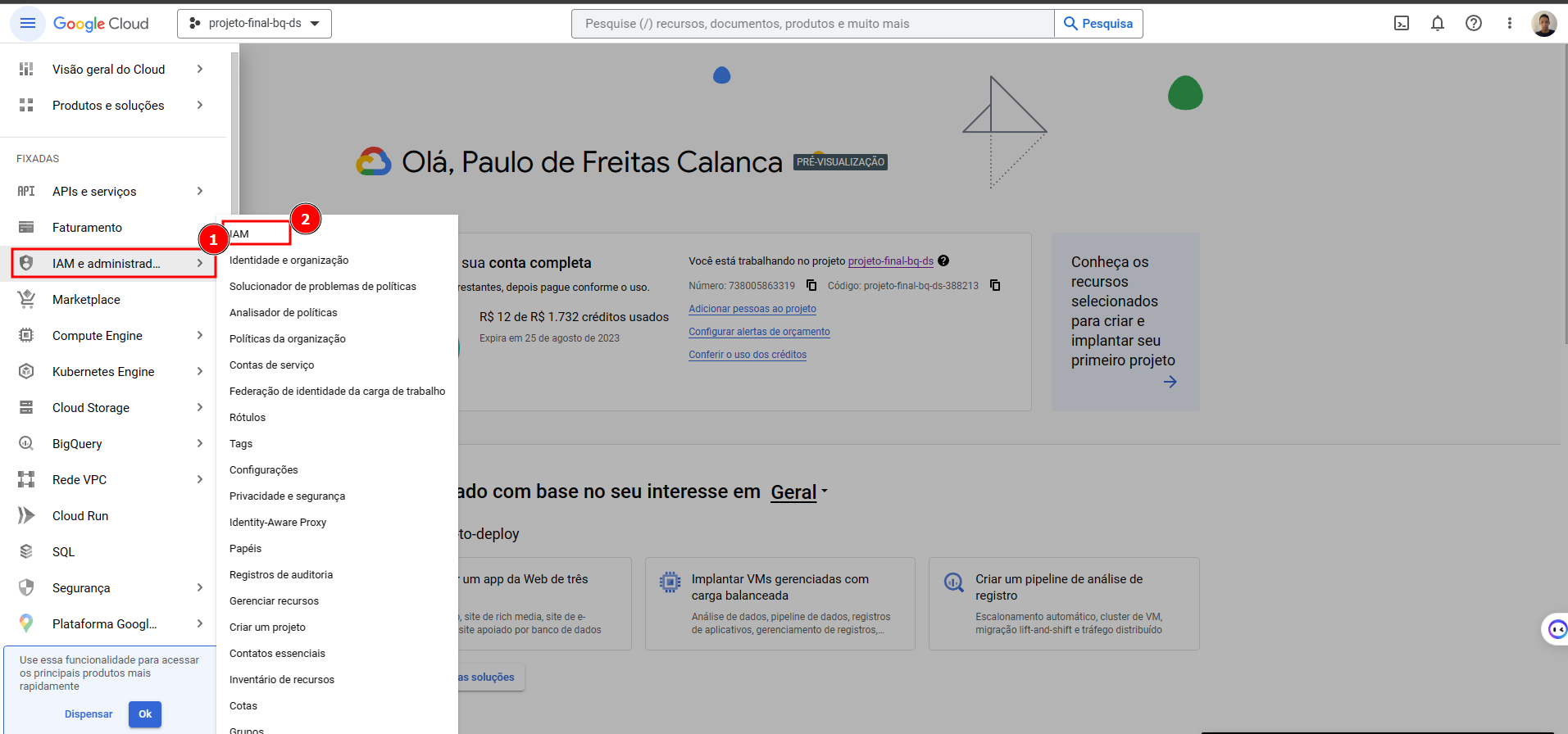Copy the project code
Image resolution: width=1568 pixels, height=734 pixels.
click(x=995, y=285)
